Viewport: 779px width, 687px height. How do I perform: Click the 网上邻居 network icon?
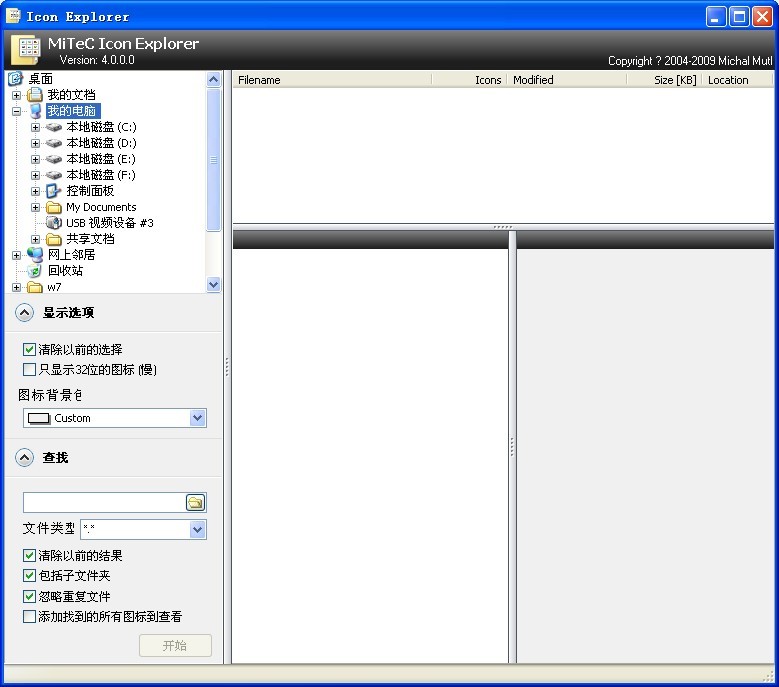(x=35, y=255)
